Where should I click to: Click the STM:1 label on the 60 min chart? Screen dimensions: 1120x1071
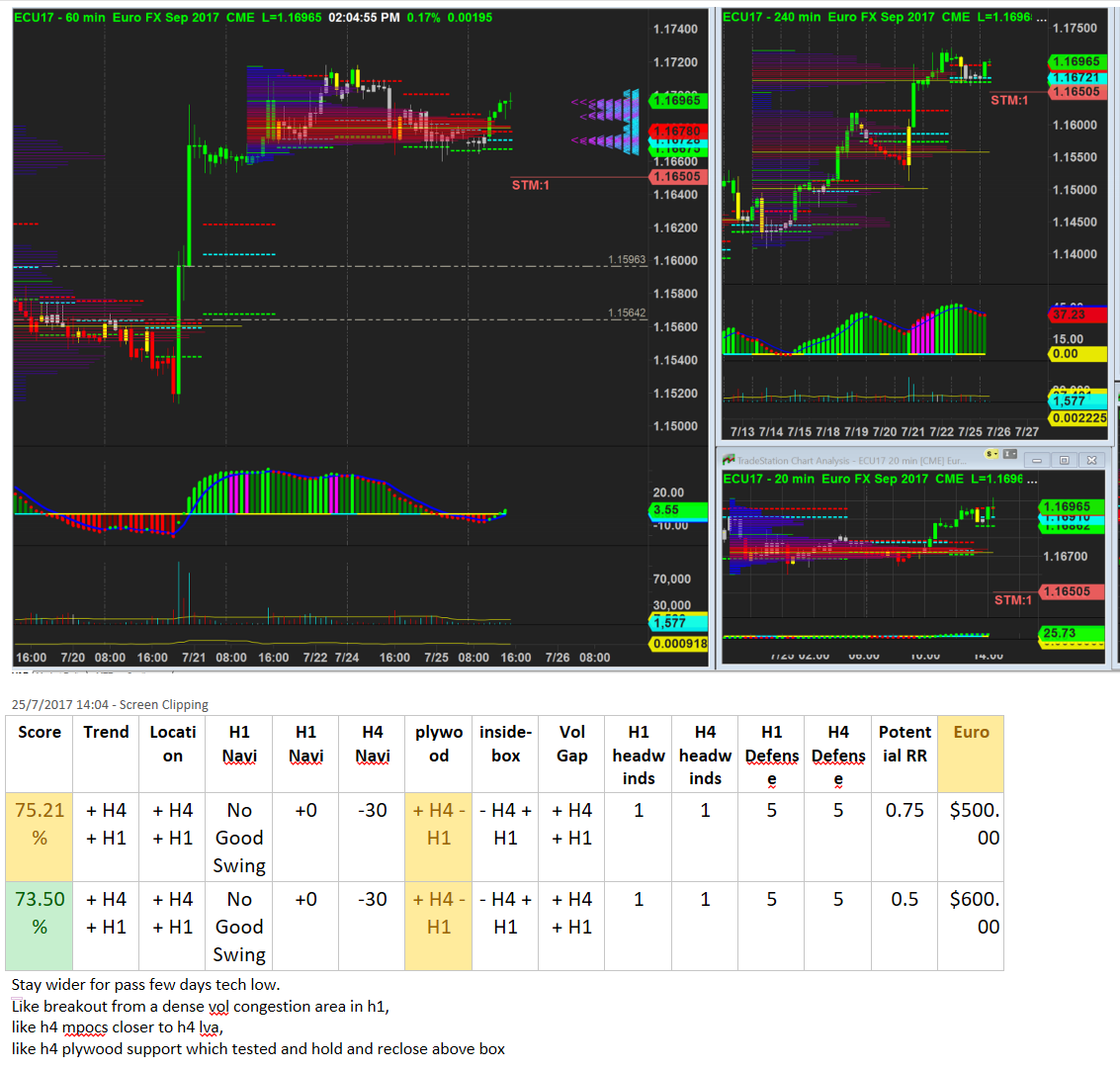[530, 185]
